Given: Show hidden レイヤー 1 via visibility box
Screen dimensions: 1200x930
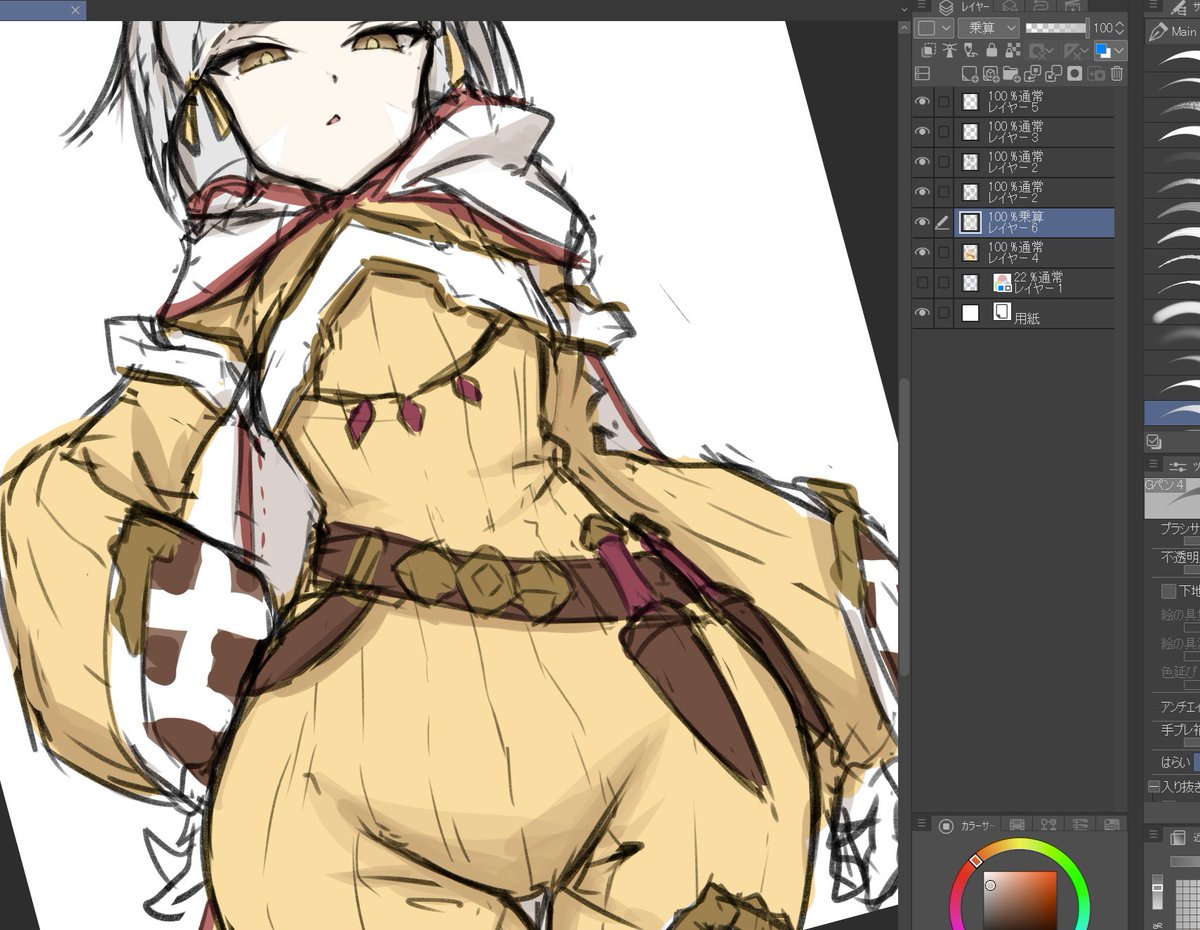Looking at the screenshot, I should [922, 283].
